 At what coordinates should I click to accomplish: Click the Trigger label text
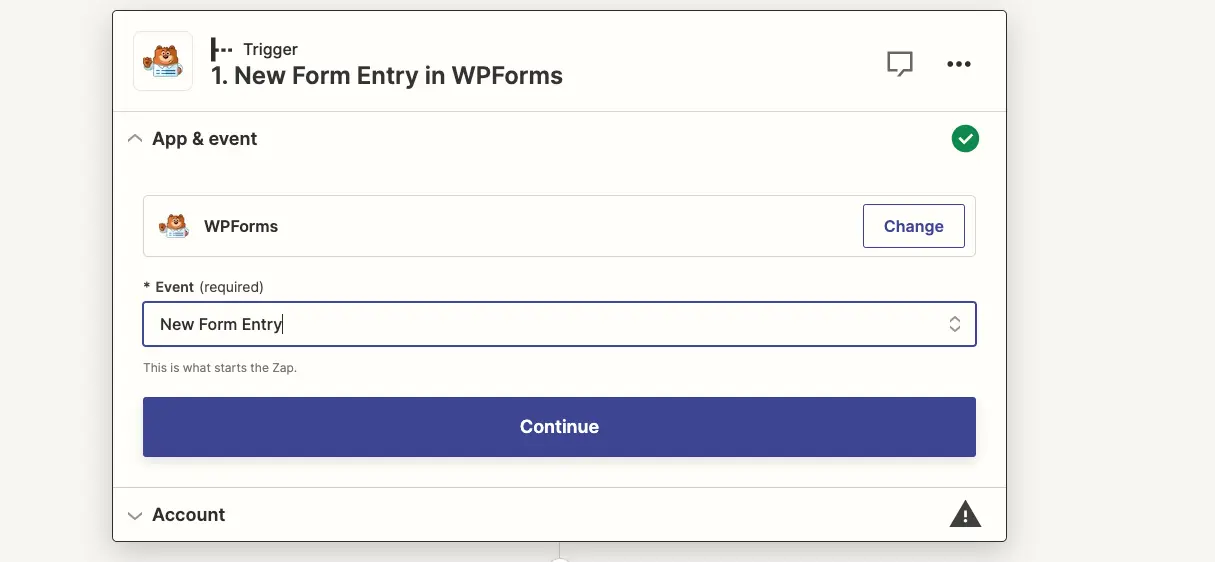[271, 49]
